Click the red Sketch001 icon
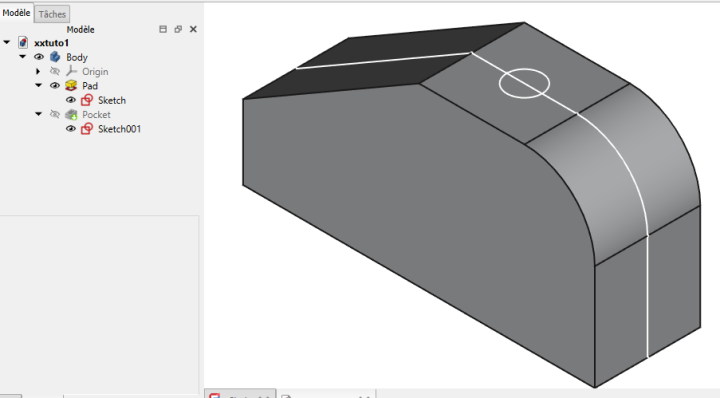Viewport: 720px width, 398px height. pos(87,129)
